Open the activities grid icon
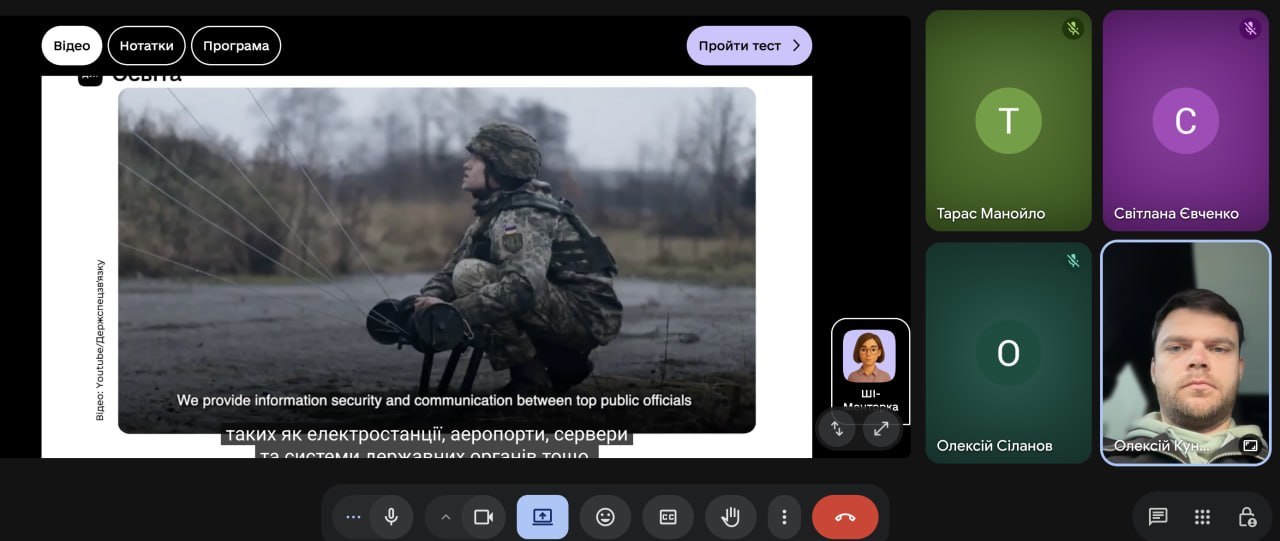Viewport: 1280px width, 541px height. click(1203, 517)
